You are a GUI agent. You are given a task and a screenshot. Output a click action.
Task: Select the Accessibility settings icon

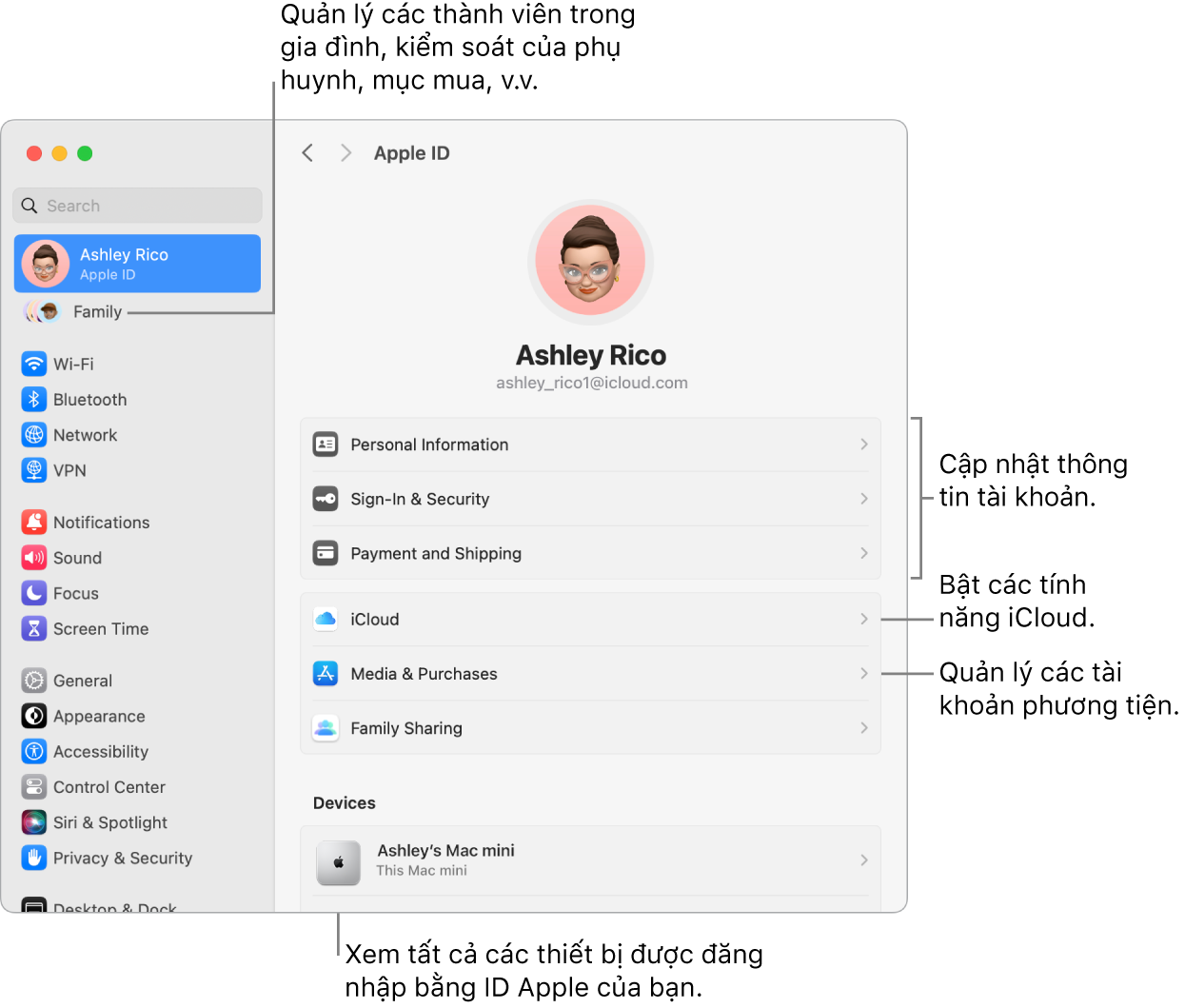(x=33, y=751)
